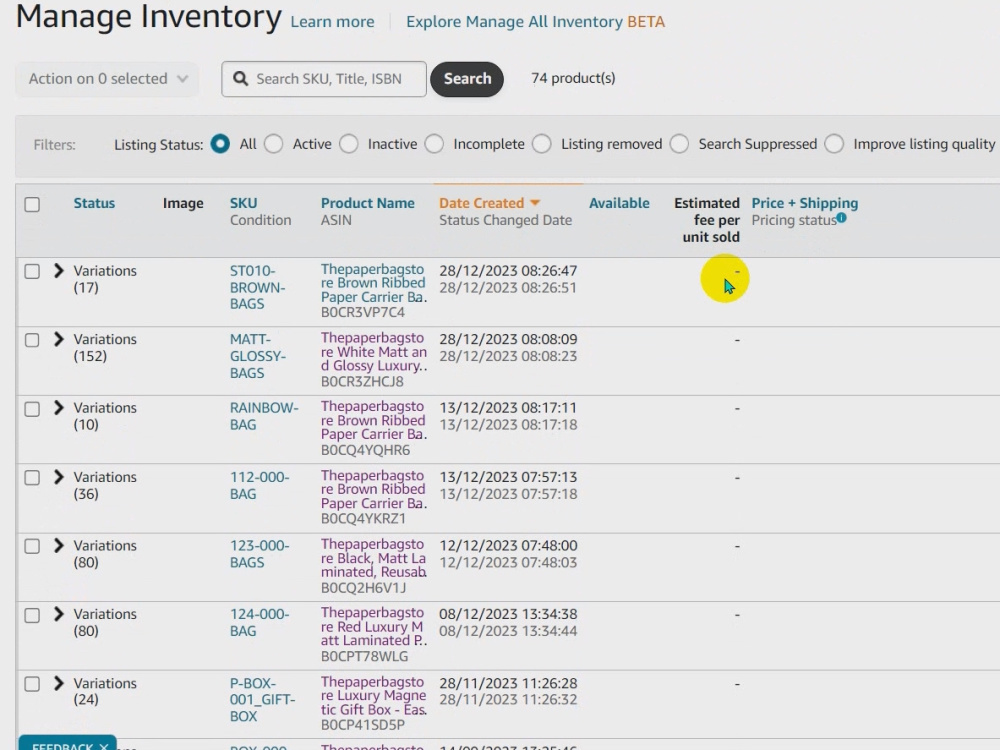Open the Feedback tab
The height and width of the screenshot is (750, 1000).
62,746
